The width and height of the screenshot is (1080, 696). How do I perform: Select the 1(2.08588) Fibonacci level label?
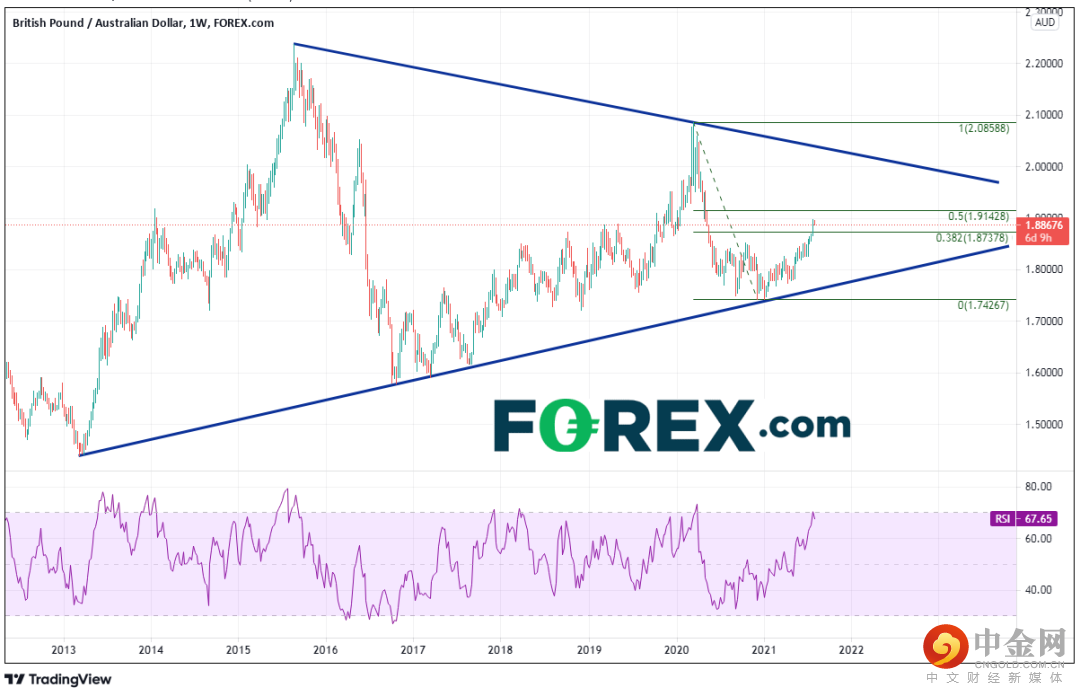(x=984, y=128)
